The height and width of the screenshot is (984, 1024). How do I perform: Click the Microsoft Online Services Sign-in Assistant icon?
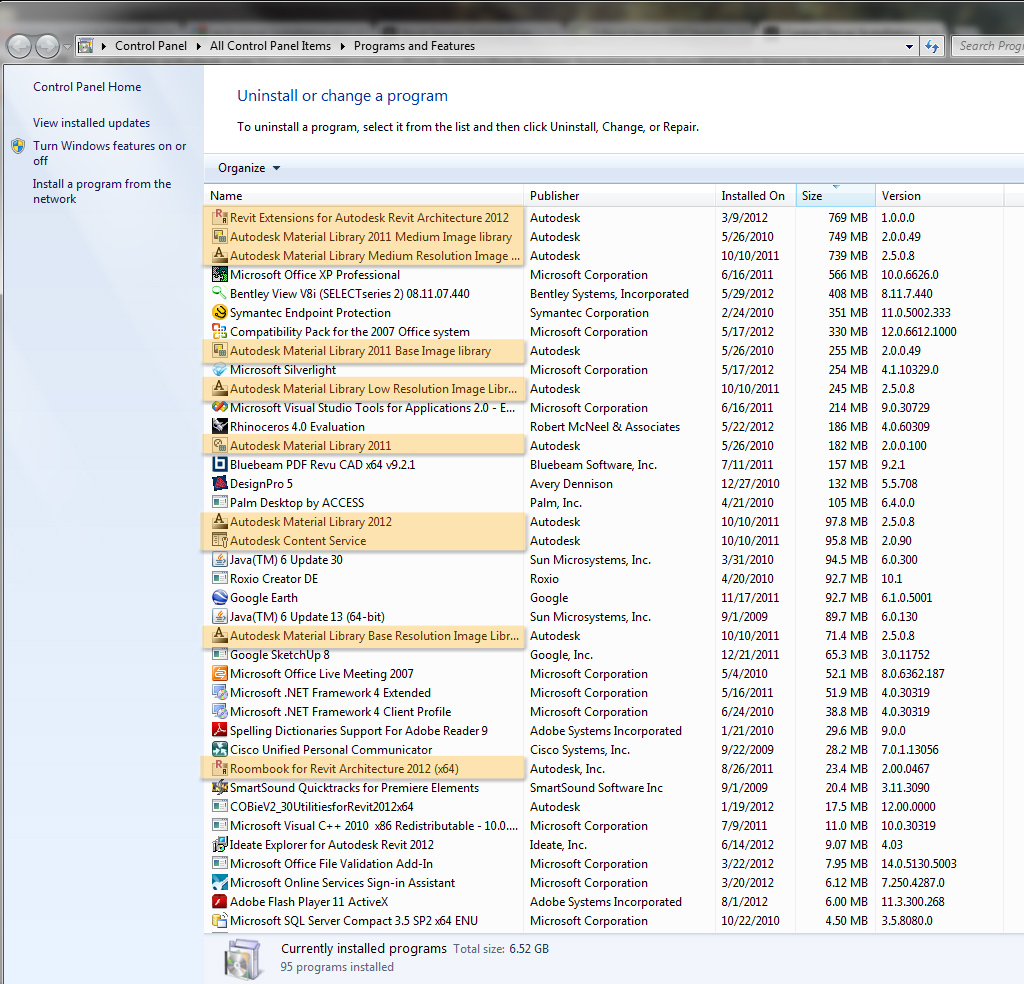pos(220,882)
